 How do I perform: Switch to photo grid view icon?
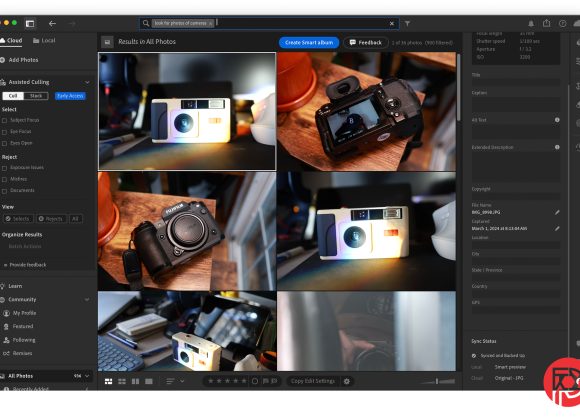[x=108, y=381]
